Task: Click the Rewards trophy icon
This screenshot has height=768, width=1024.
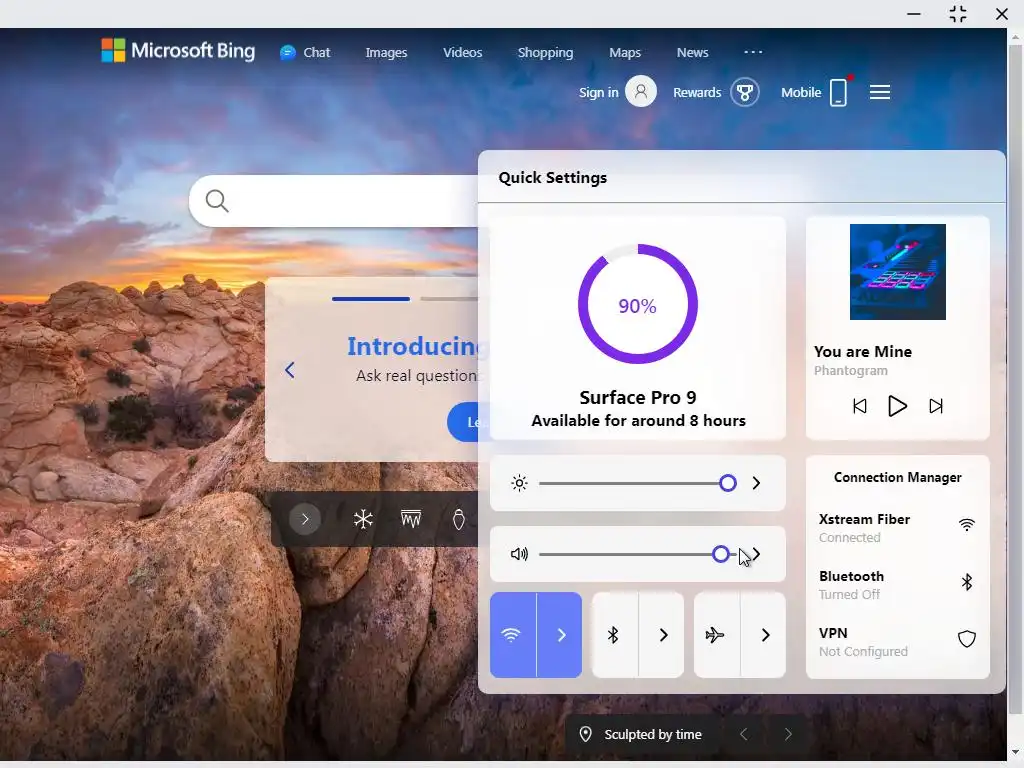Action: [x=744, y=92]
